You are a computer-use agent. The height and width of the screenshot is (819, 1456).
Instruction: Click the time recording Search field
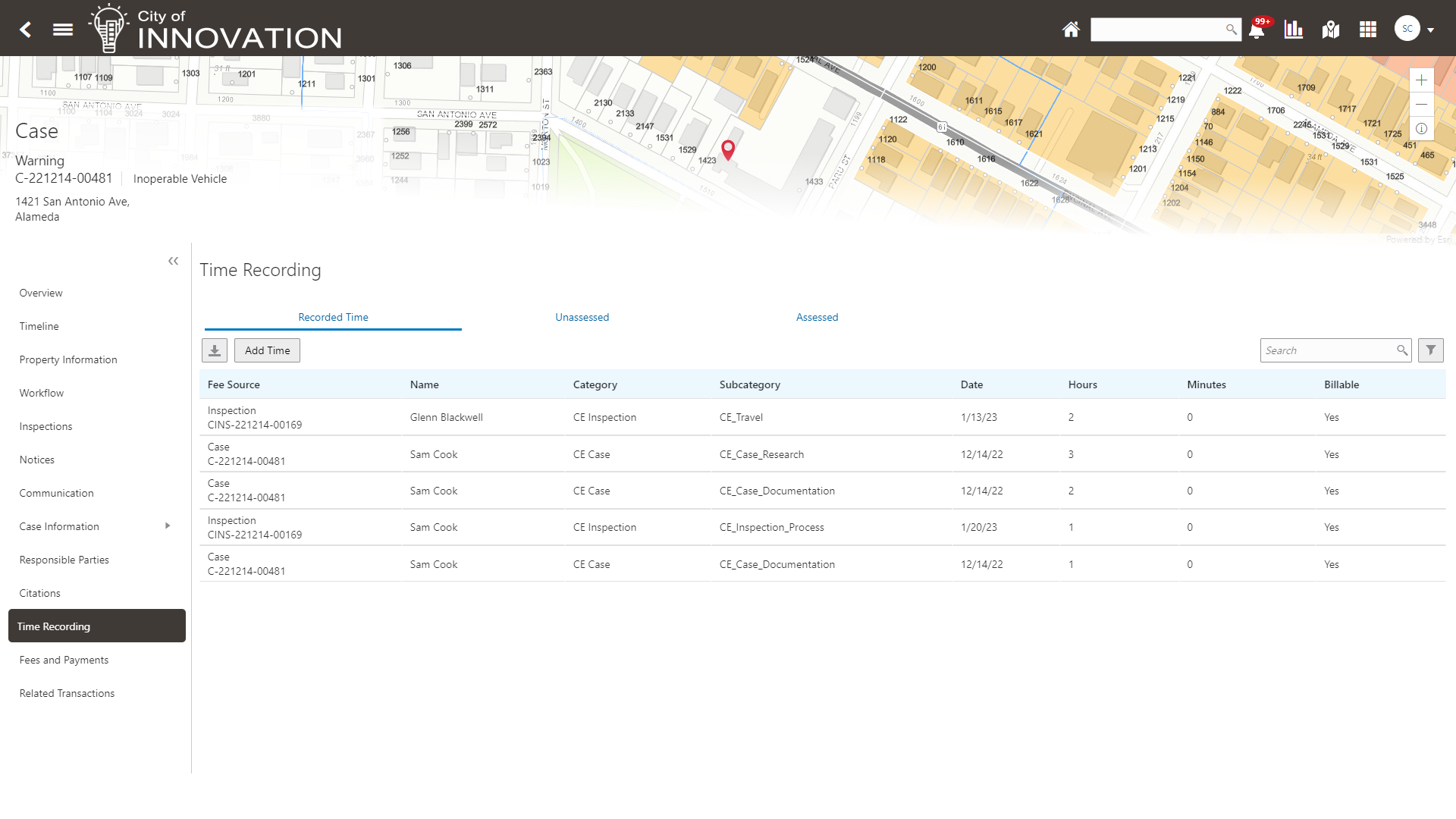tap(1327, 350)
